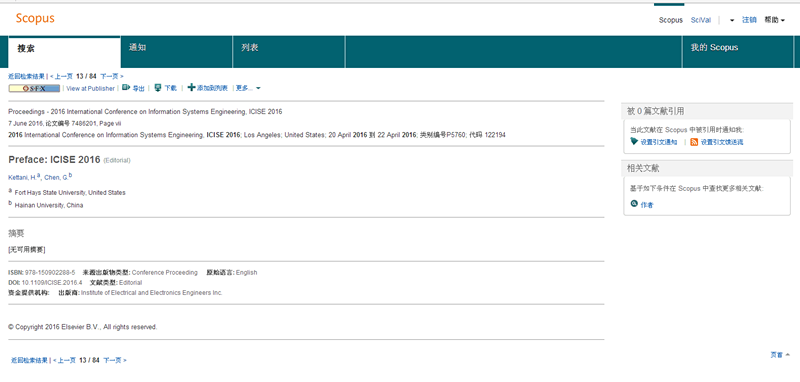Go to previous page via bottom 上一页
Viewport: 800px width, 382px height.
(64, 360)
